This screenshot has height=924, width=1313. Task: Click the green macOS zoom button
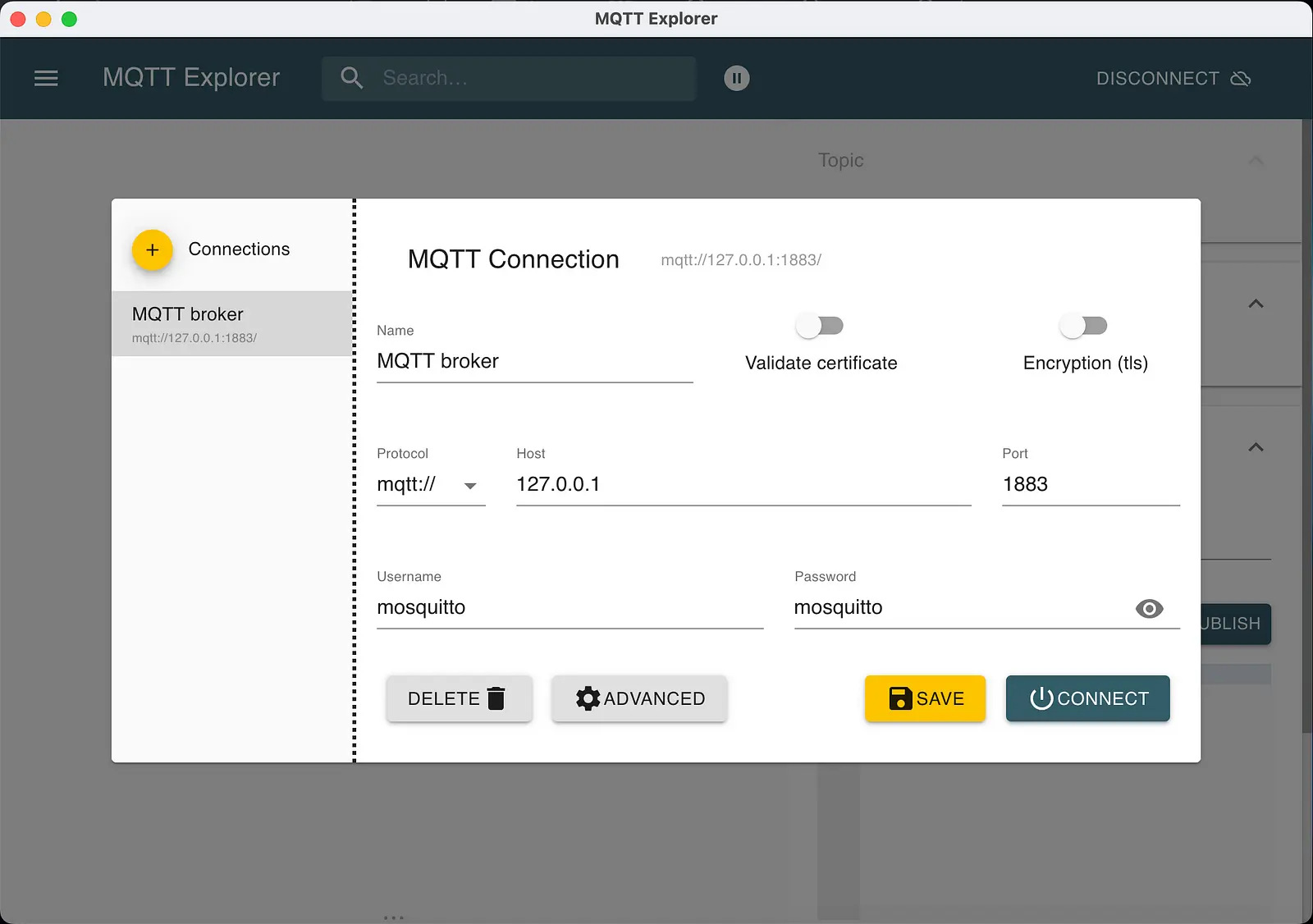[x=70, y=19]
